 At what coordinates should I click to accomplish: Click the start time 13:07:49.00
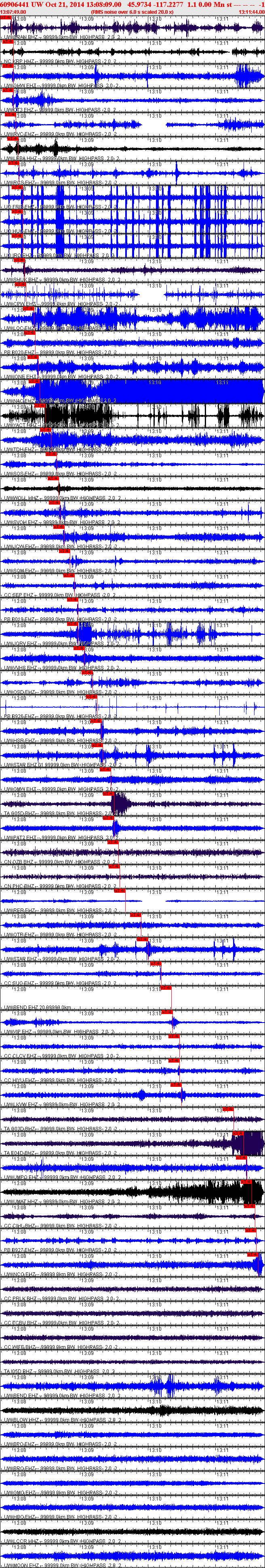(13, 12)
